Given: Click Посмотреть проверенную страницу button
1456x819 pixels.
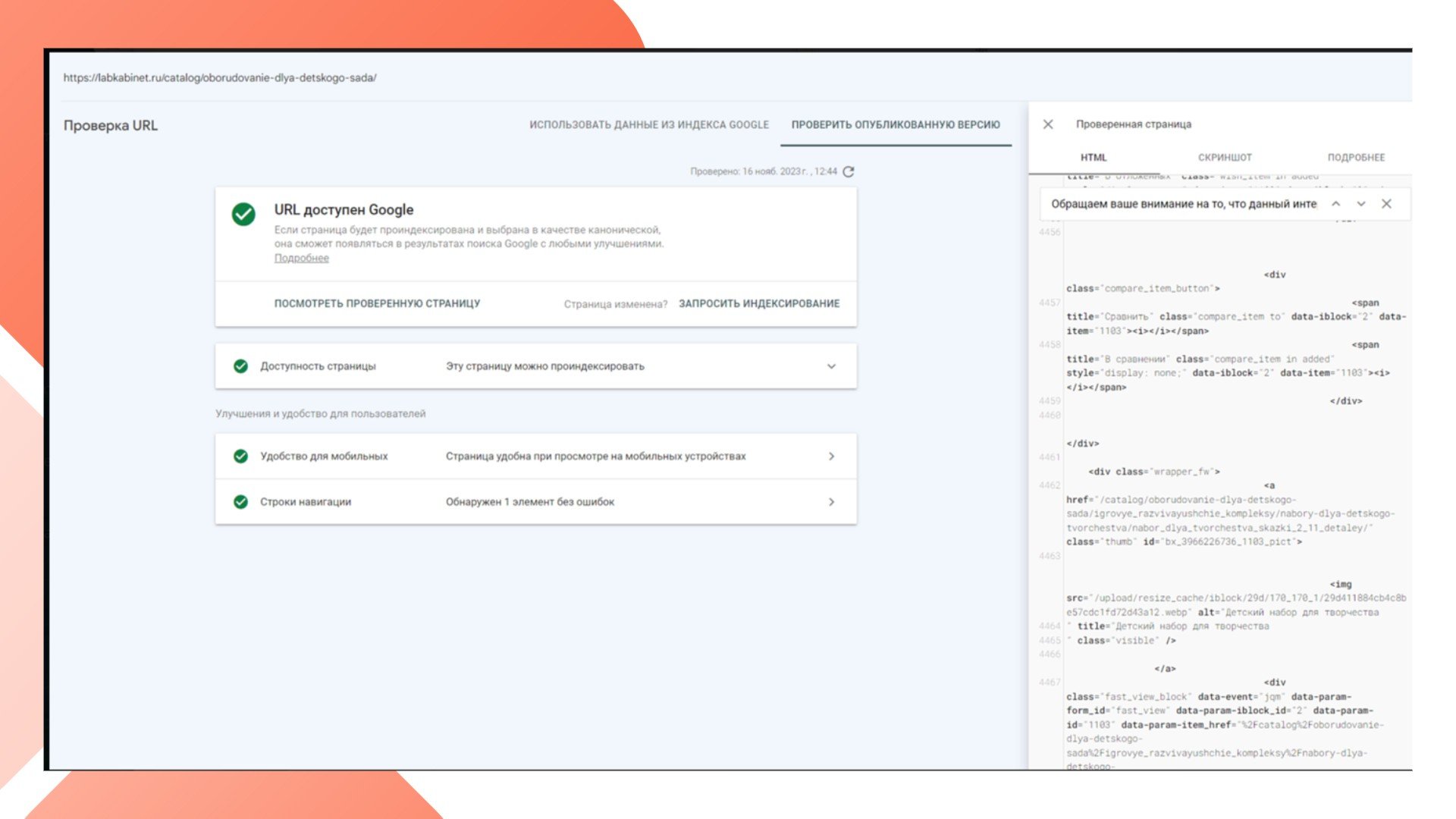Looking at the screenshot, I should pos(377,303).
